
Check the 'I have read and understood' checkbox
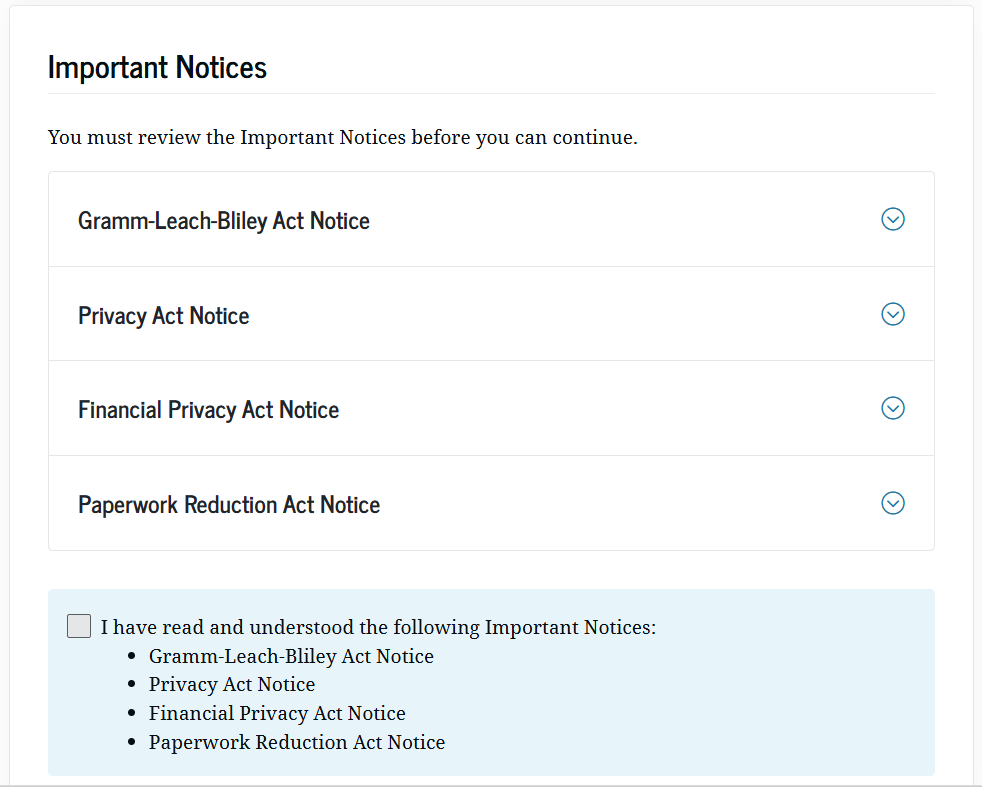coord(79,626)
